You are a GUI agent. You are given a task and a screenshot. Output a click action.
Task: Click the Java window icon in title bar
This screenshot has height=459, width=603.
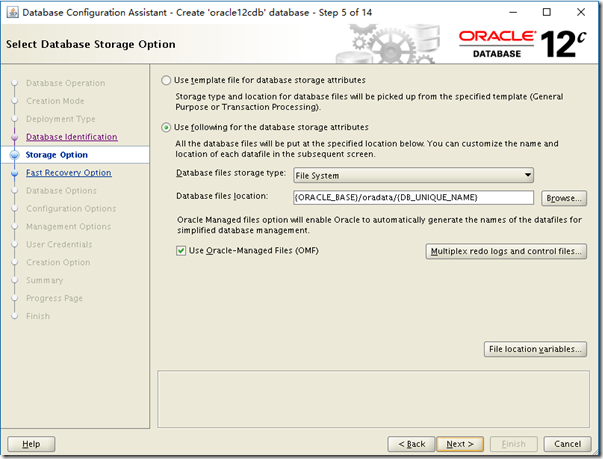coord(12,12)
